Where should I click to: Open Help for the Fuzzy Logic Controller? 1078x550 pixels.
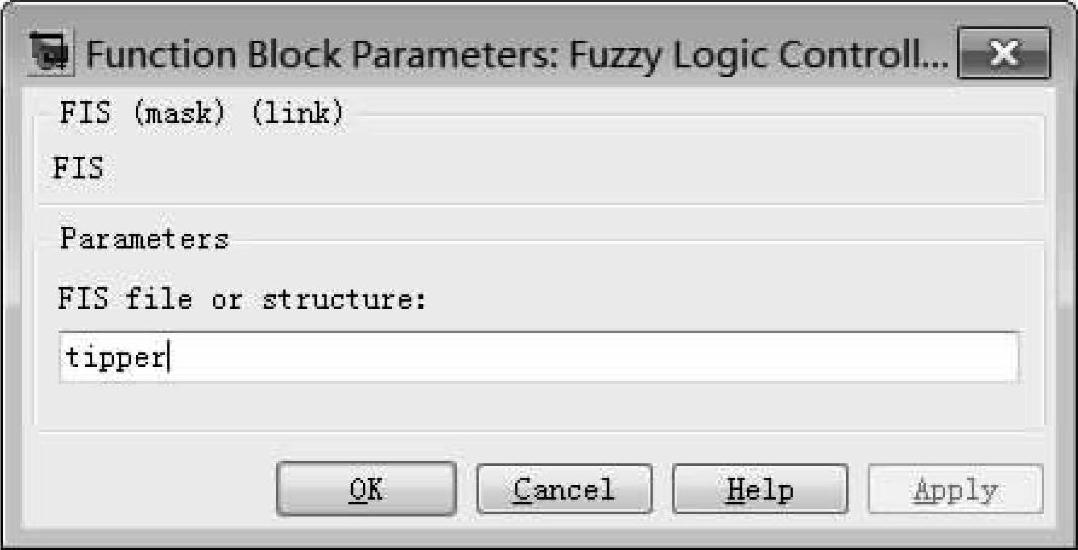(760, 490)
